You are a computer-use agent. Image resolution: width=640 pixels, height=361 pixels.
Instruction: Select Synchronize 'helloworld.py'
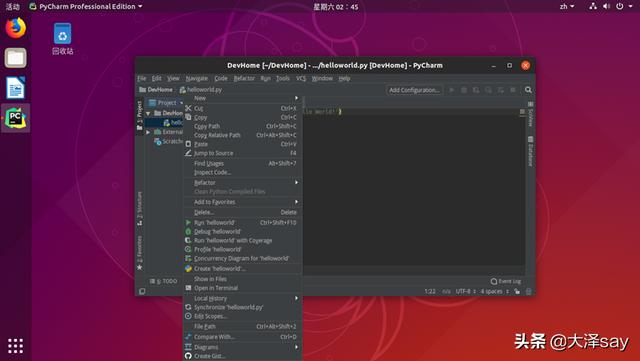point(243,307)
